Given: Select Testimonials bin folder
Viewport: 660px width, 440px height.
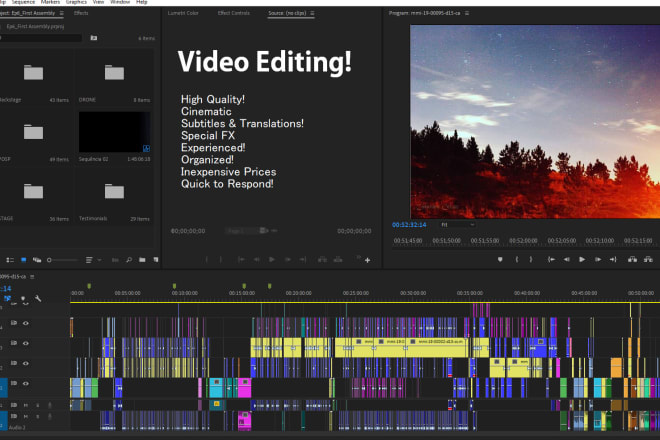Looking at the screenshot, I should click(114, 191).
